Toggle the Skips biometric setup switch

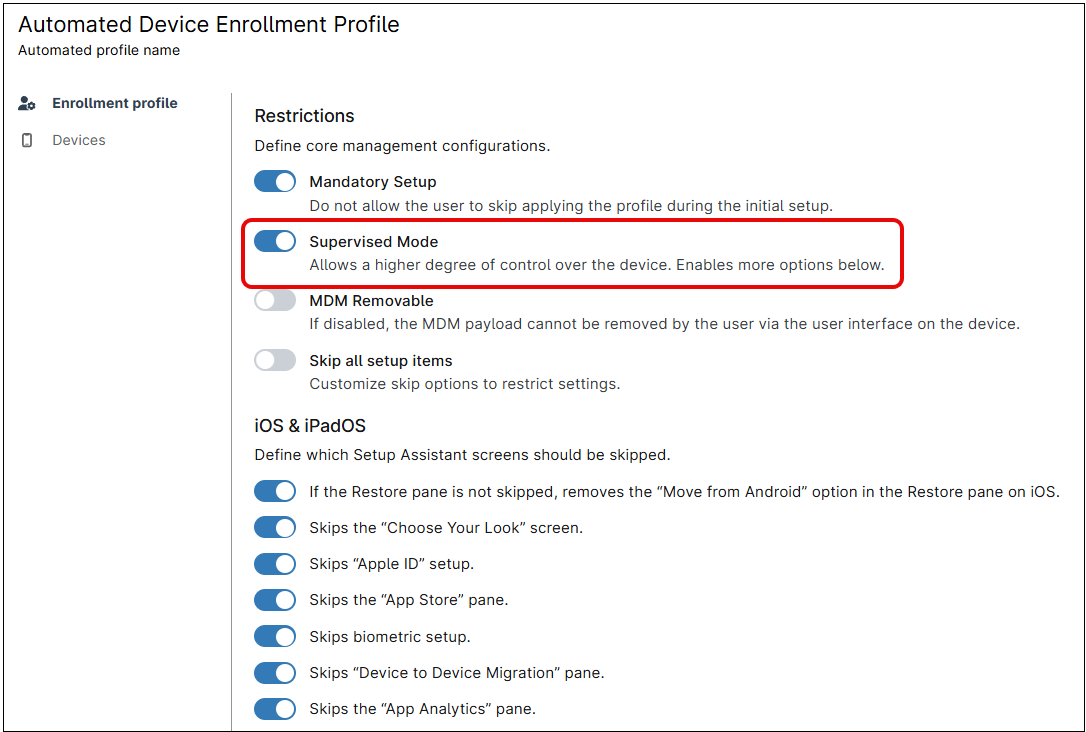(x=275, y=636)
